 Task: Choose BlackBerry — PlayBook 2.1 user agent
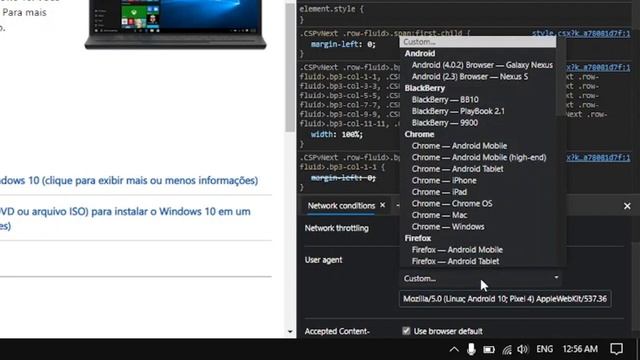click(x=458, y=111)
